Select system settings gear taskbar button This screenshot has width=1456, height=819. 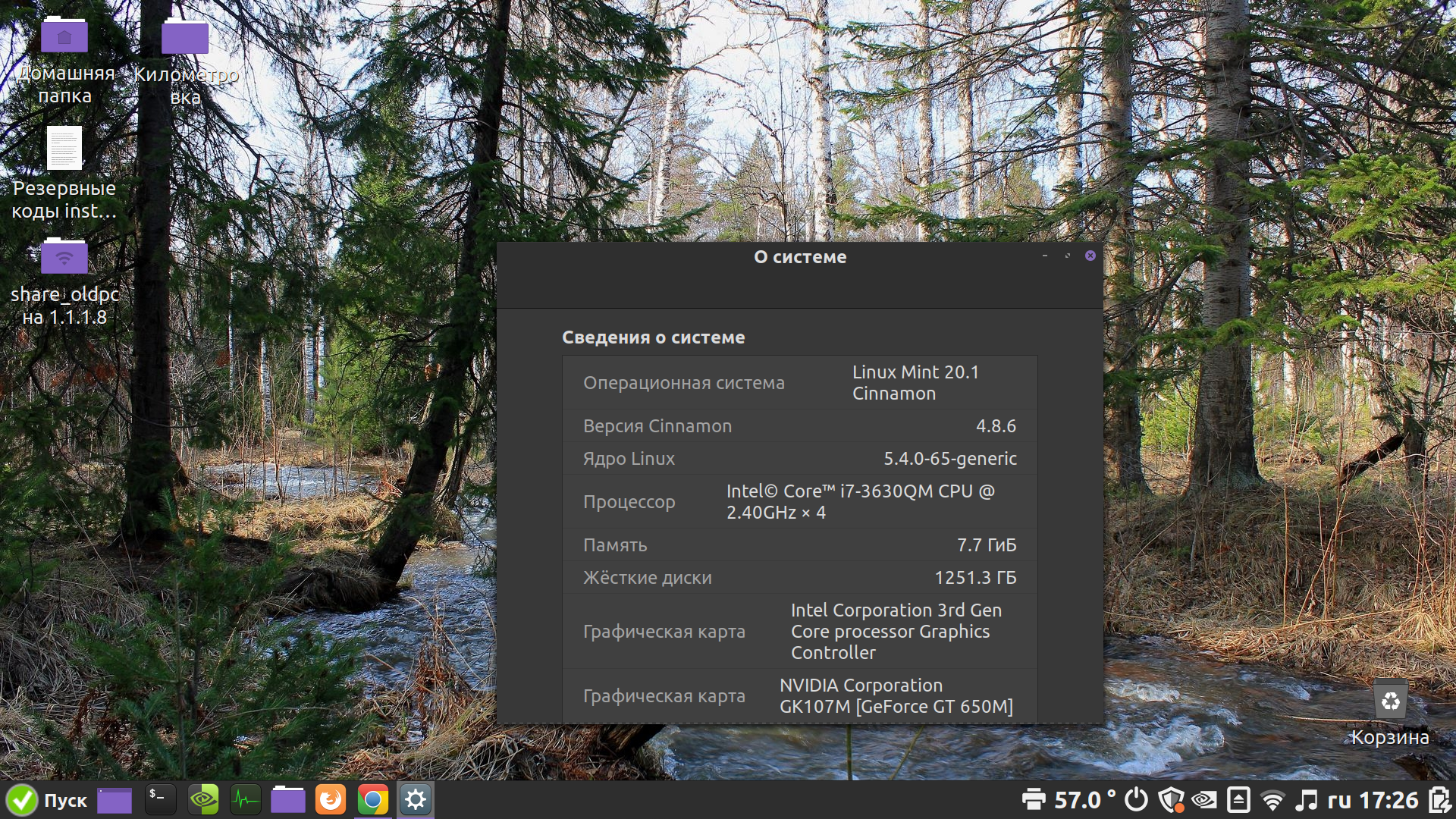(416, 800)
